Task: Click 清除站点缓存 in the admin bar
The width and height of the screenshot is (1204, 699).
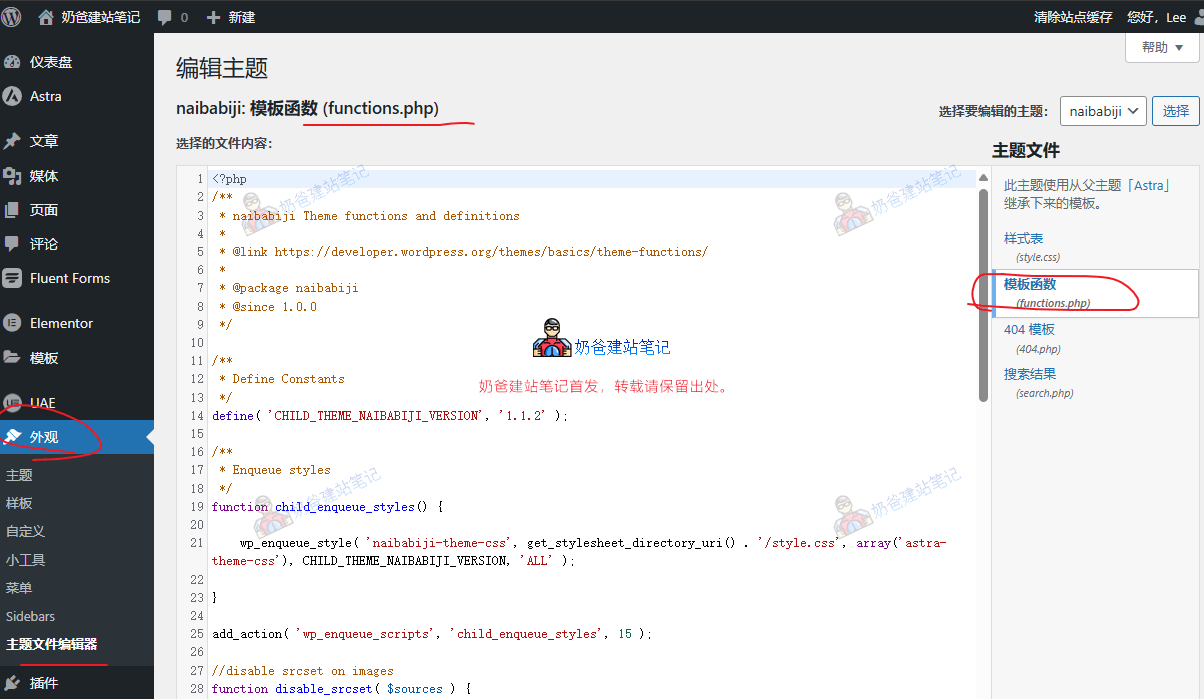Action: [1072, 17]
